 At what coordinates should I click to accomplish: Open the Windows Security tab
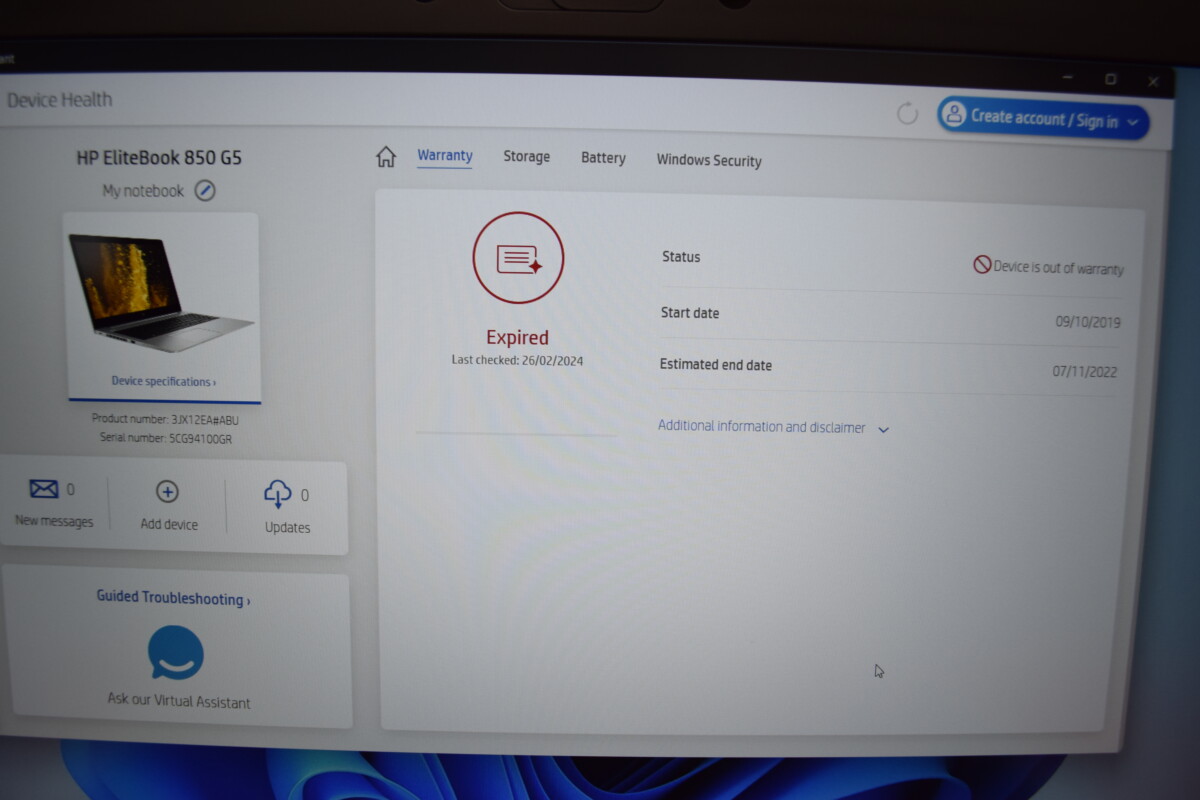coord(709,160)
